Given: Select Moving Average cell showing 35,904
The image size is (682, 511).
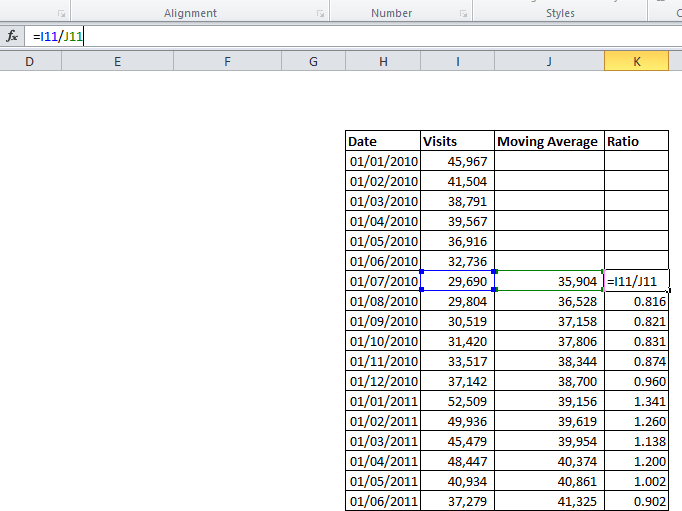Looking at the screenshot, I should tap(549, 281).
